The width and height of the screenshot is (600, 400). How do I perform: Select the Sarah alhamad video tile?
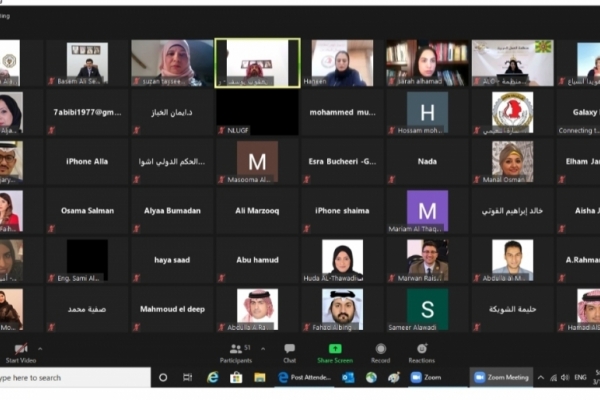[427, 63]
